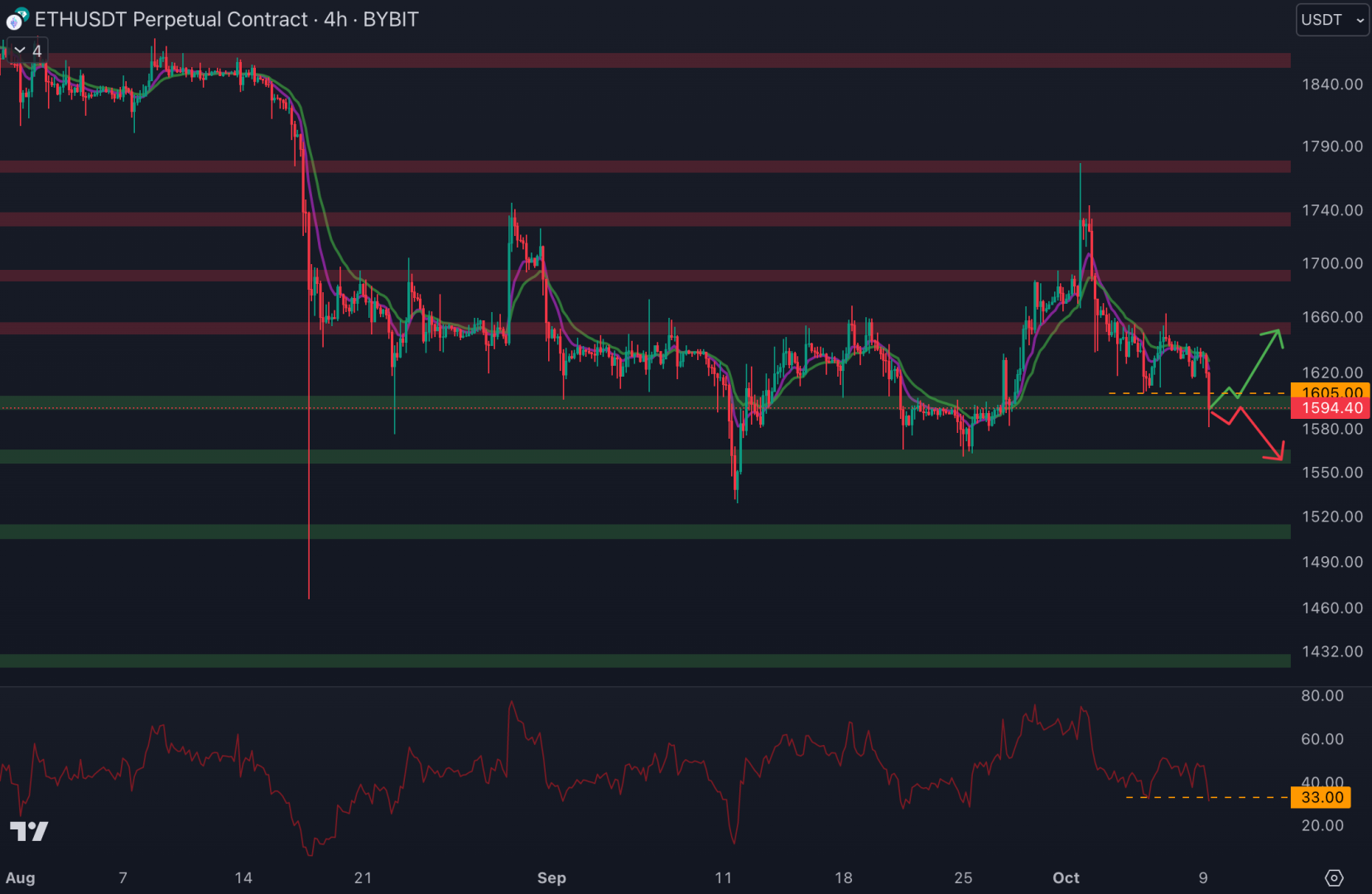The height and width of the screenshot is (894, 1372).
Task: Click the 1660.00 price axis value
Action: click(1332, 317)
